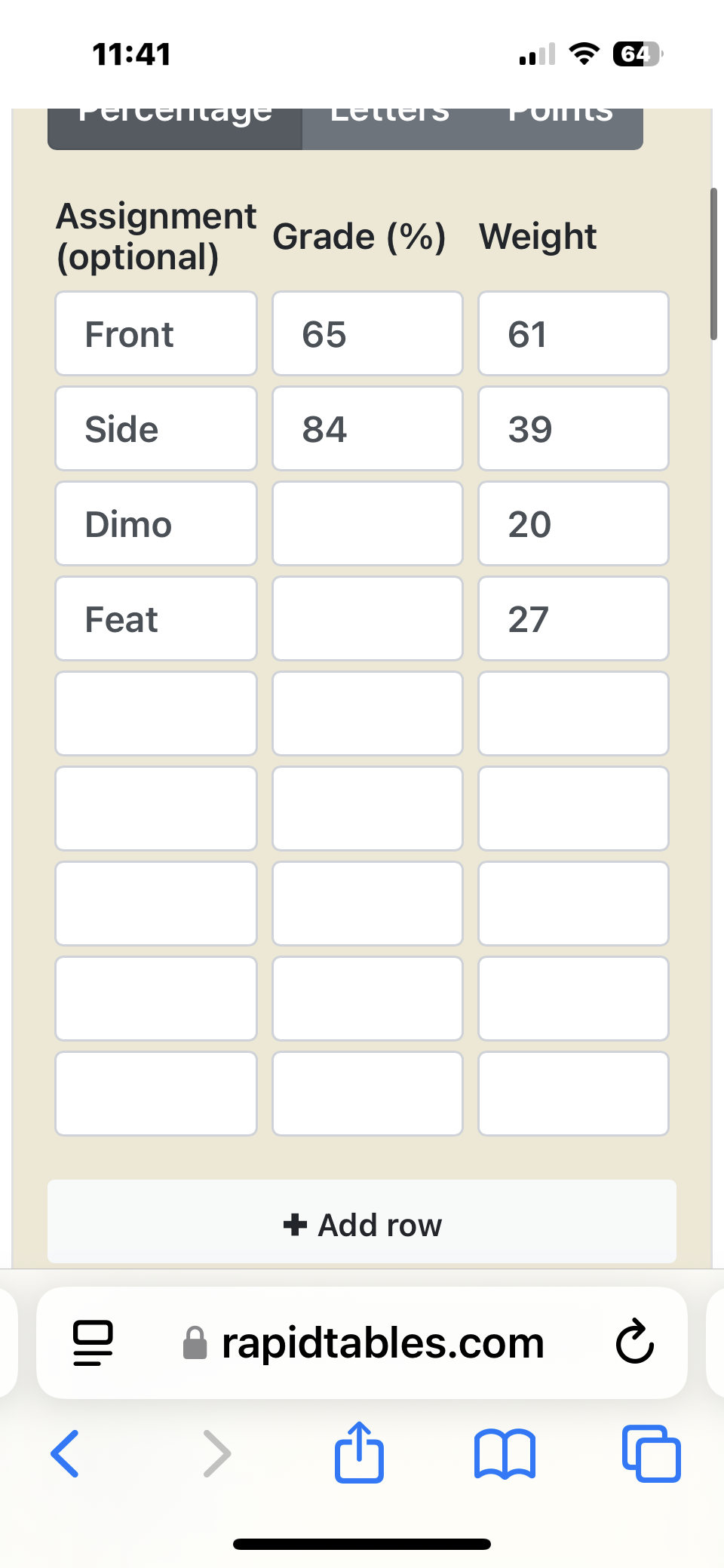Open the tabs overview icon

(x=652, y=1453)
